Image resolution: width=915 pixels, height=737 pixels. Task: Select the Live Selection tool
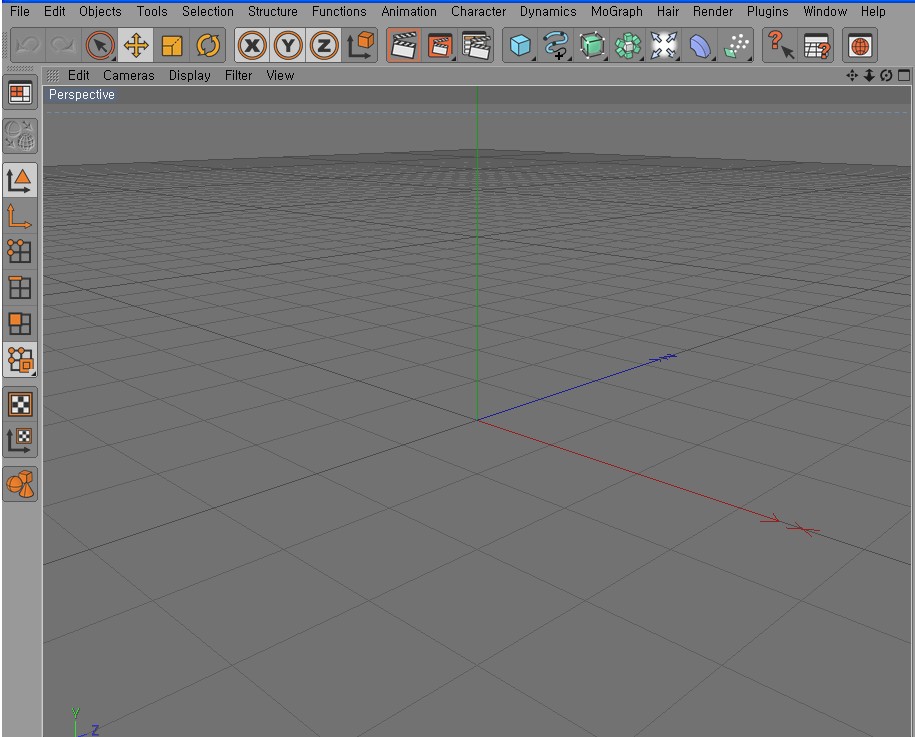(x=100, y=45)
